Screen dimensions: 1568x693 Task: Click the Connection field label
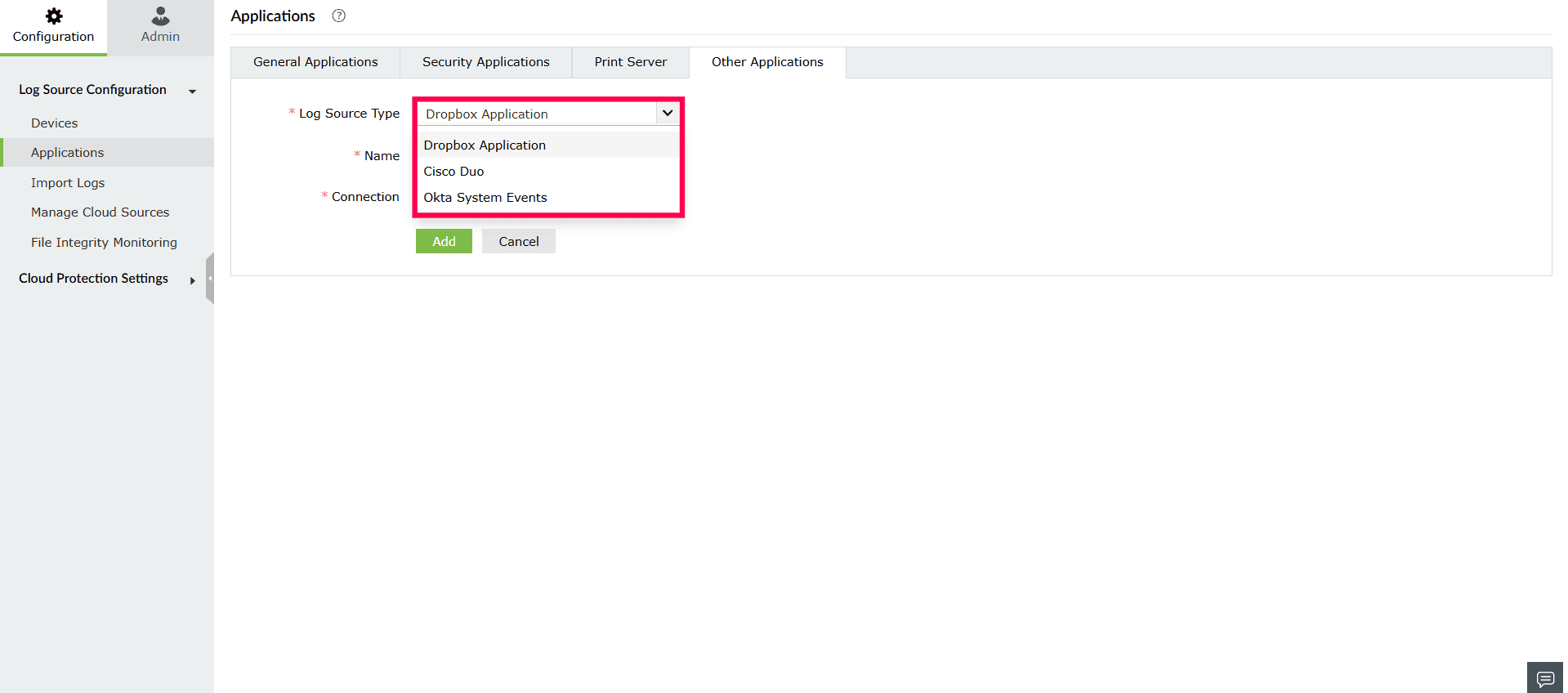365,196
